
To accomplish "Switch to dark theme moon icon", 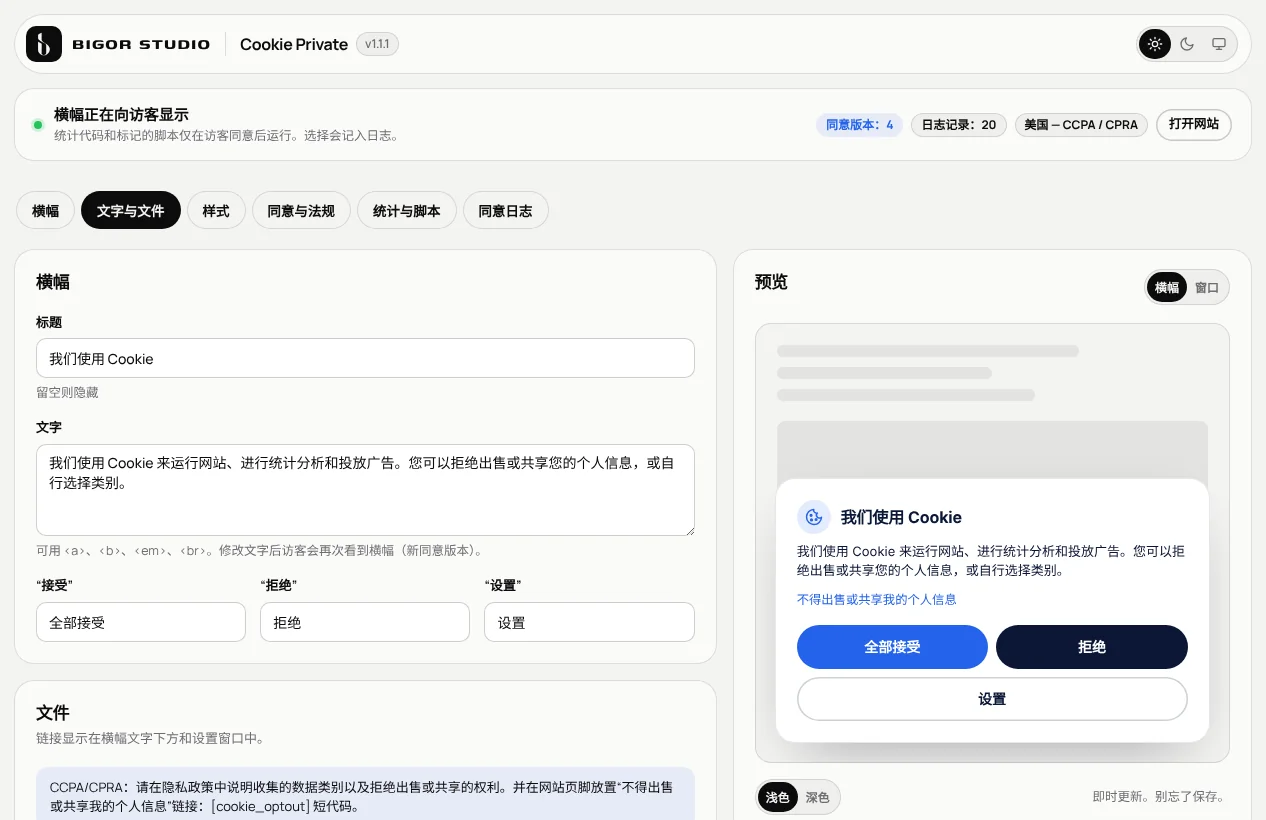I will [1187, 44].
